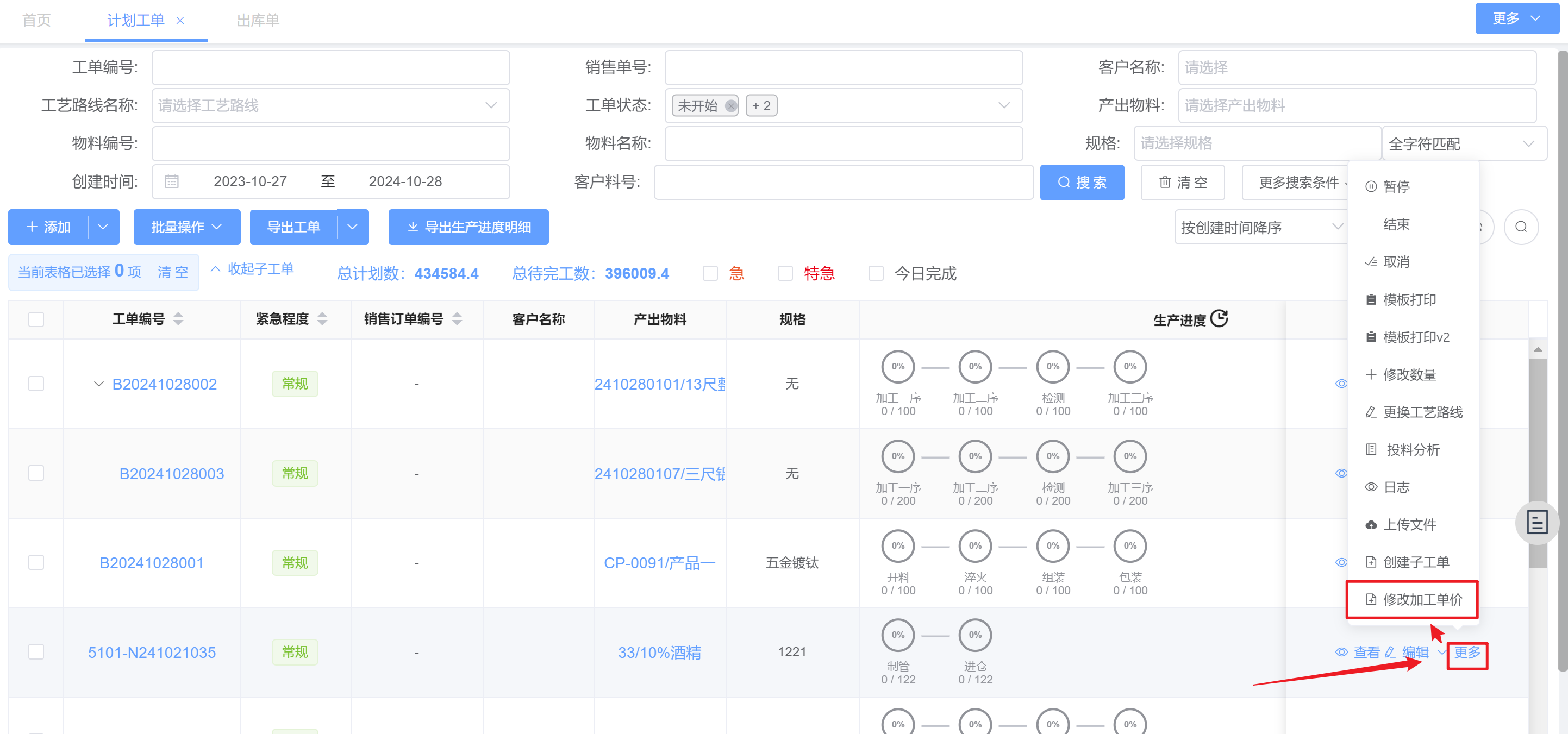Open the 工艺路线名称 dropdown
Image resolution: width=1568 pixels, height=734 pixels.
(x=330, y=105)
